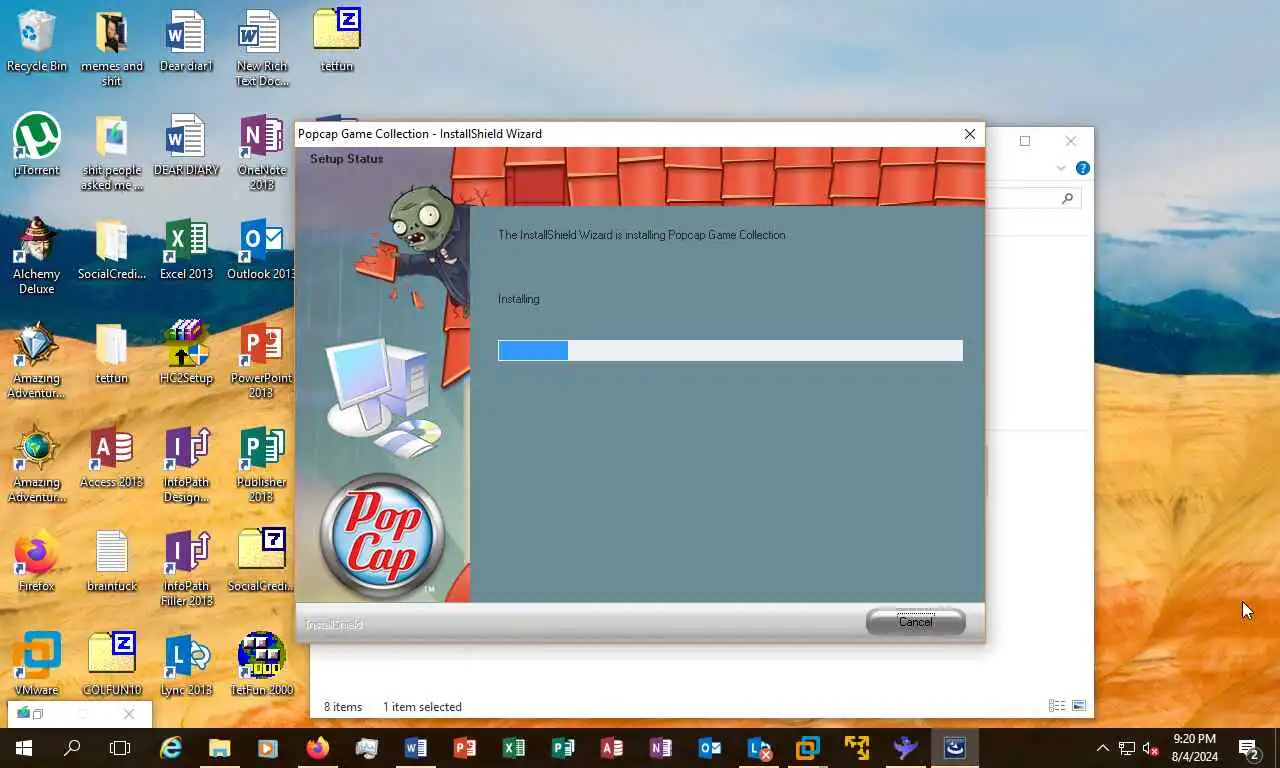
Task: Select the Access 2013 desktop shortcut
Action: click(112, 457)
